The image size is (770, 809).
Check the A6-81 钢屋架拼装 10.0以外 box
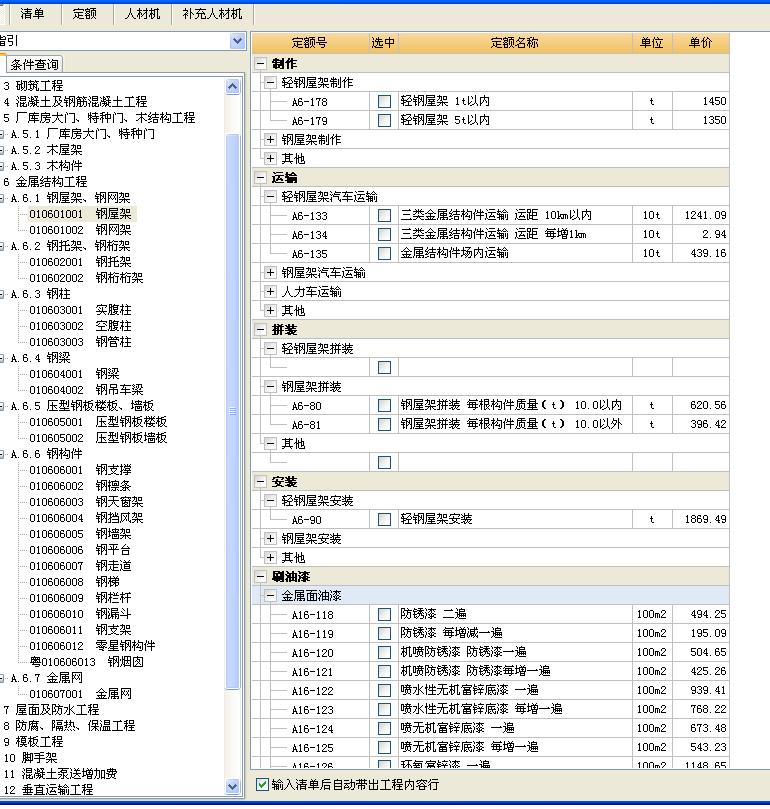[384, 425]
